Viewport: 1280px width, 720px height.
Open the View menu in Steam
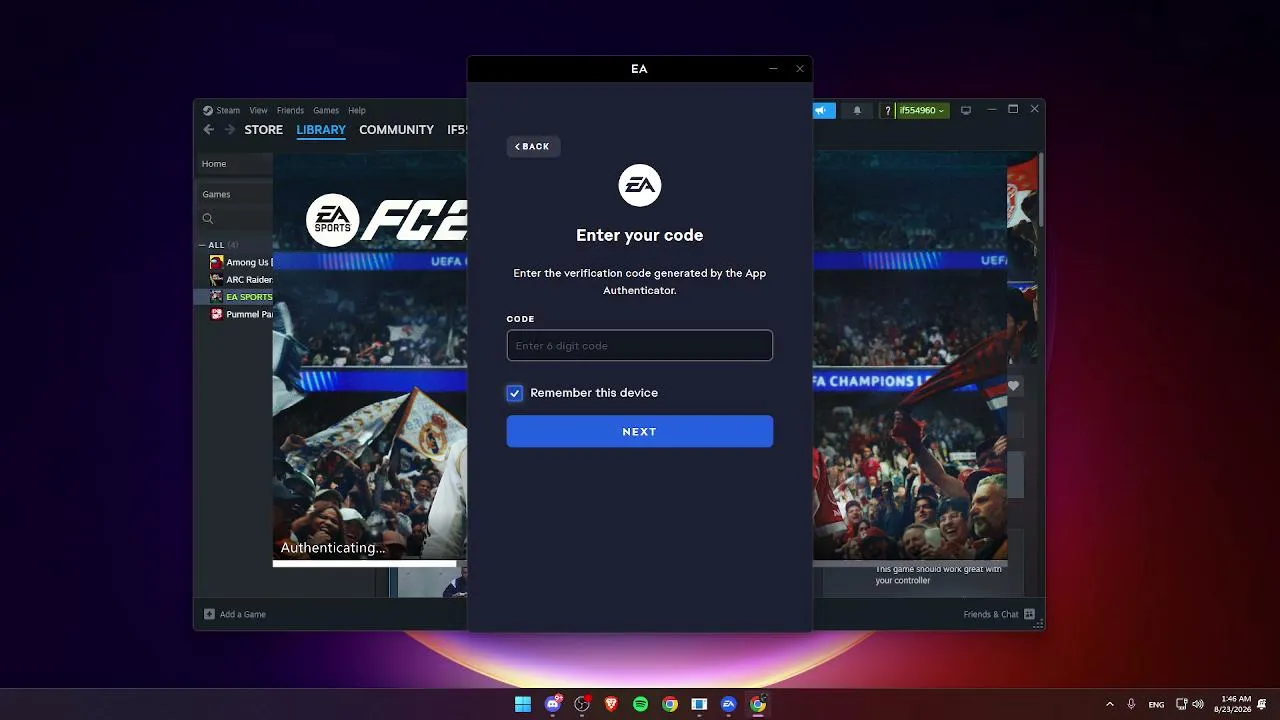(x=258, y=110)
